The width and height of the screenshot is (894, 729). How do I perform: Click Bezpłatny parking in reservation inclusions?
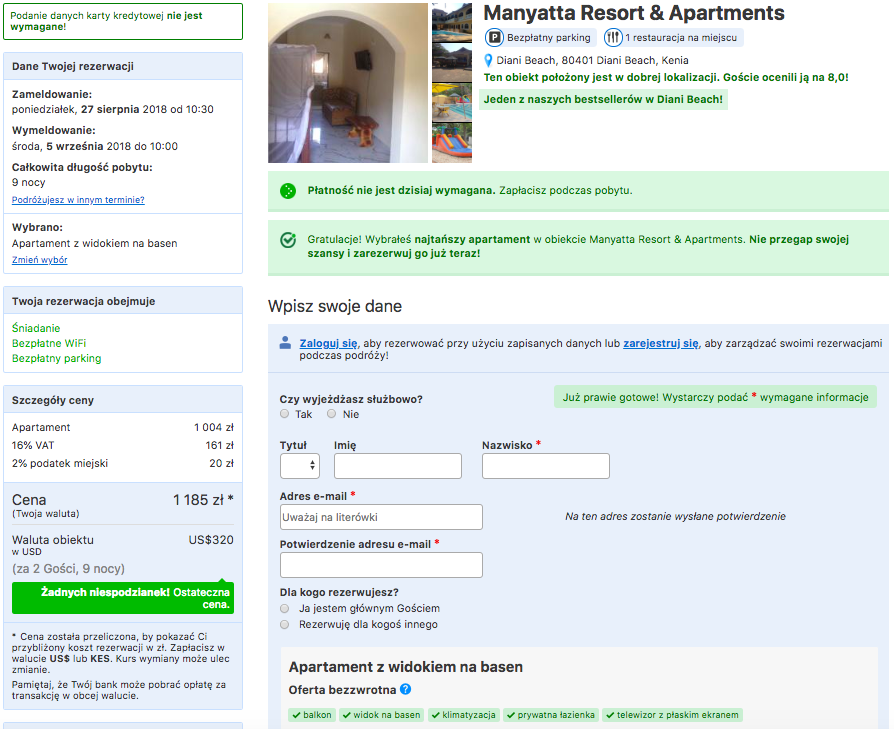coord(56,359)
